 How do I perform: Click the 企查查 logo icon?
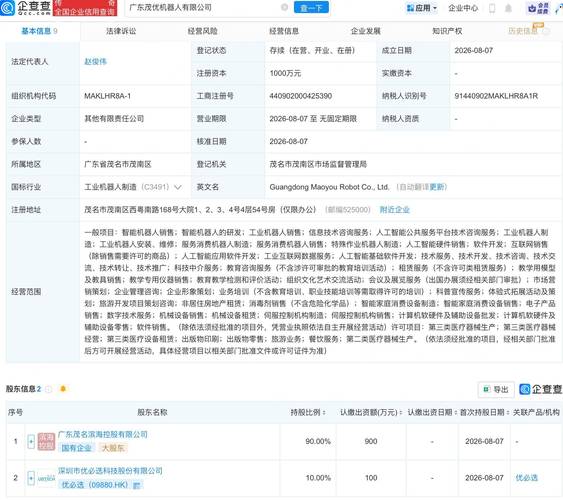tap(8, 8)
